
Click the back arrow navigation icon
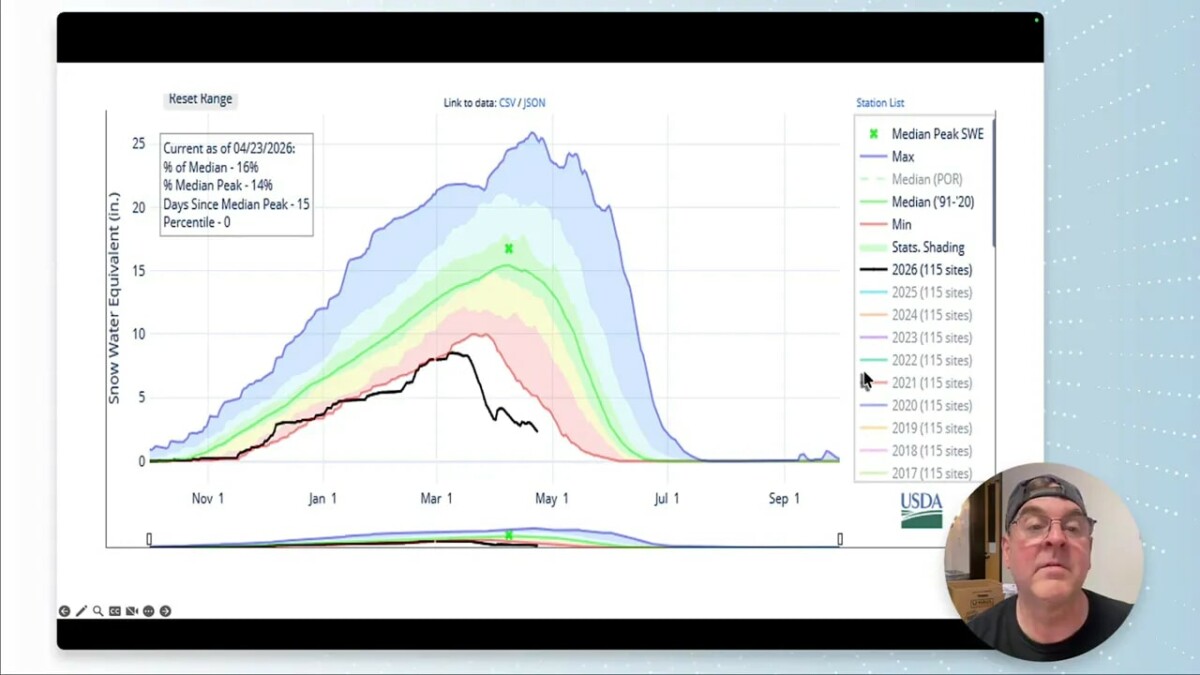click(x=64, y=611)
